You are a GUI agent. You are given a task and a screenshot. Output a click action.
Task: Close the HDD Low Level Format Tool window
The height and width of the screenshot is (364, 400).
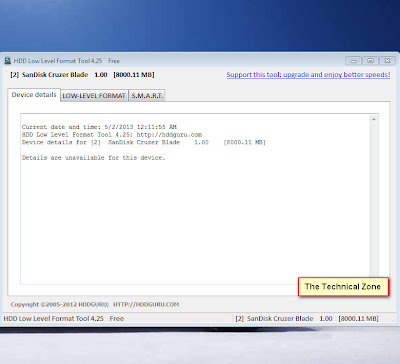[387, 61]
